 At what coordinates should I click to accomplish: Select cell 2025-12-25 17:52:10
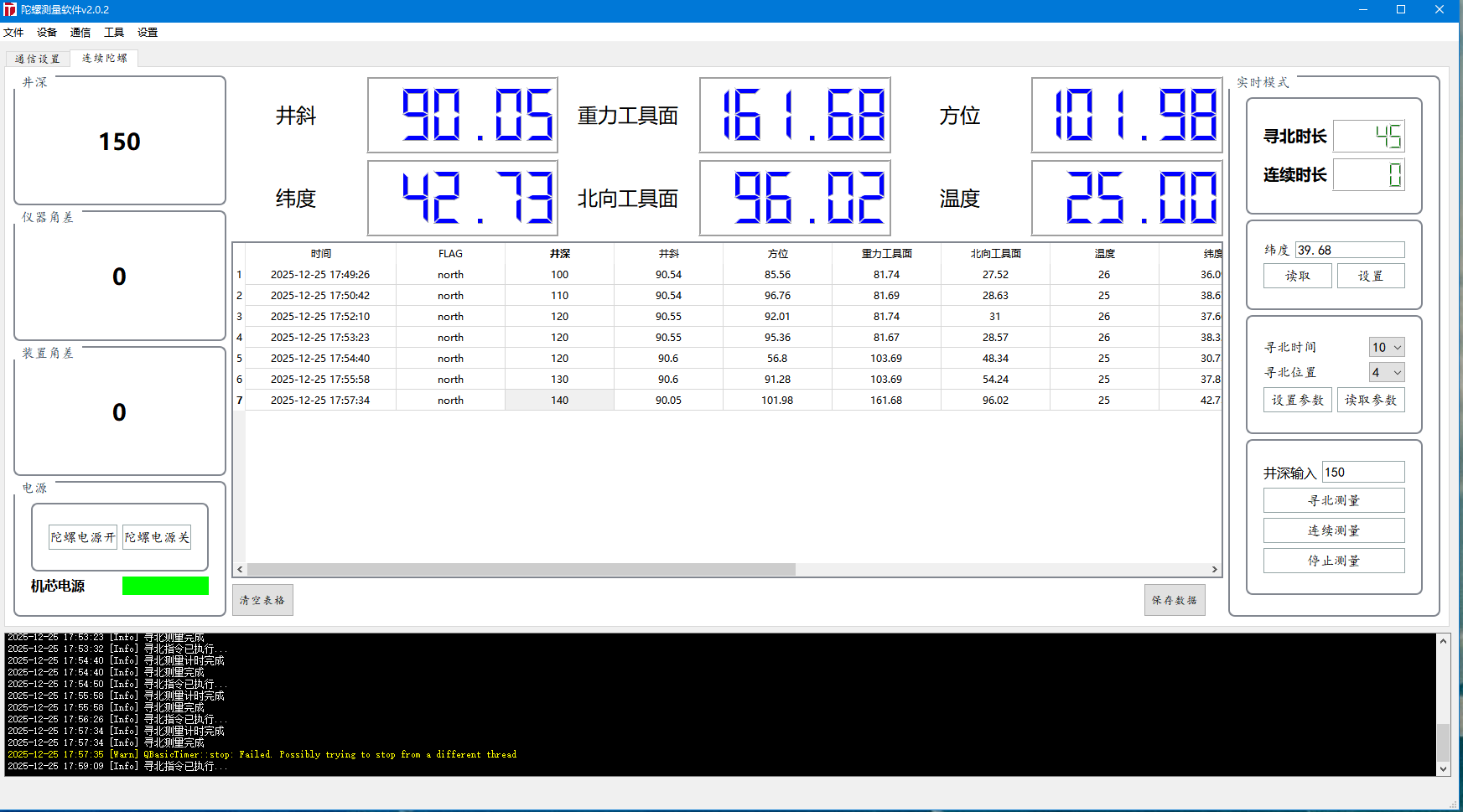point(320,316)
